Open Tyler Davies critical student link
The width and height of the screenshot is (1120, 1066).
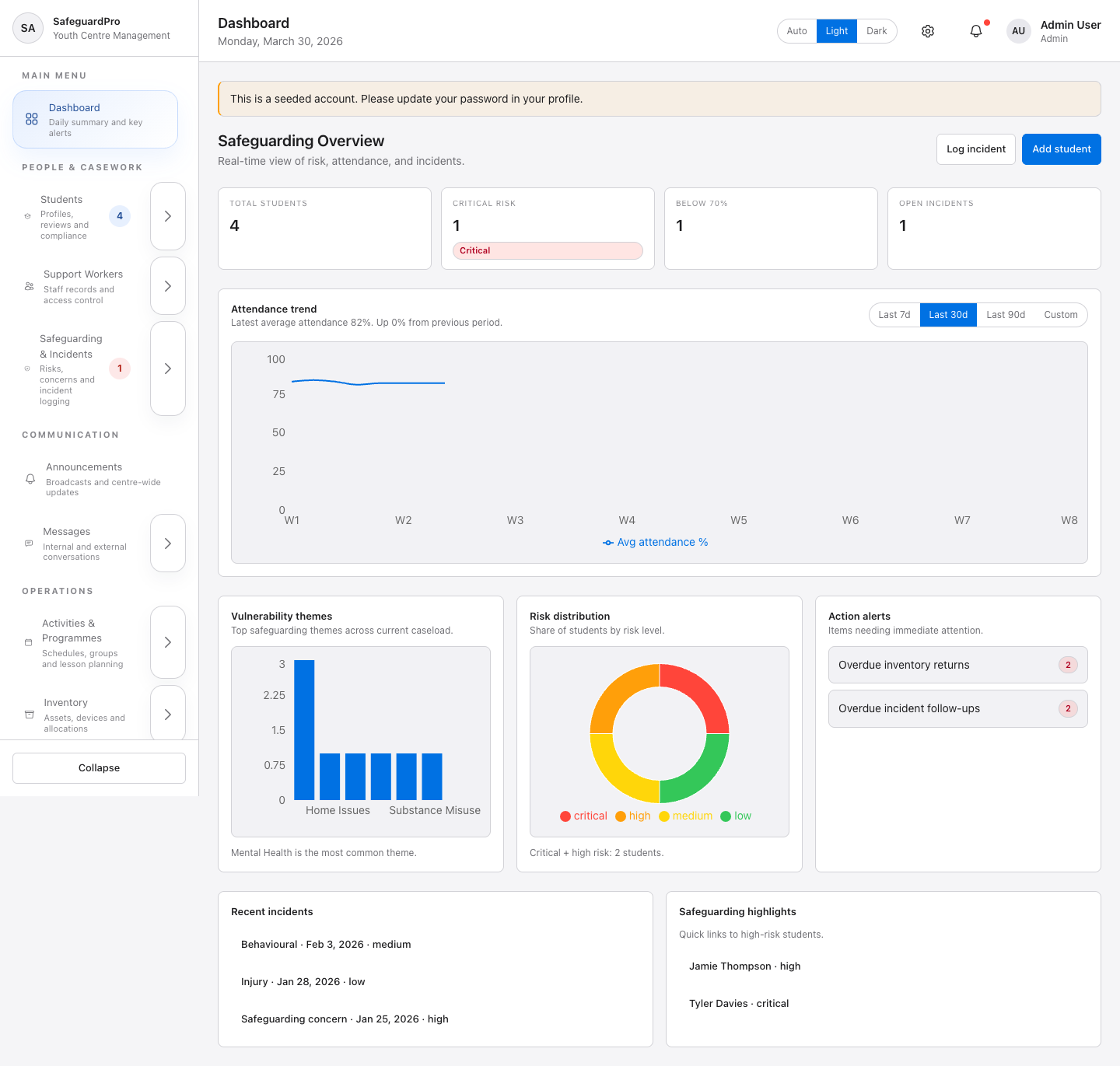(x=738, y=1003)
